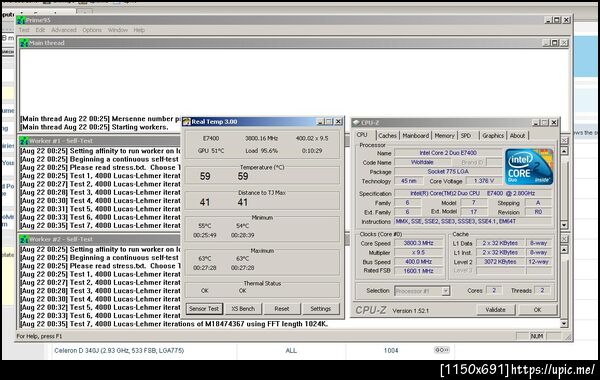Click the 3072 KBytes Level 2 cache value
600x380 pixels.
500,262
